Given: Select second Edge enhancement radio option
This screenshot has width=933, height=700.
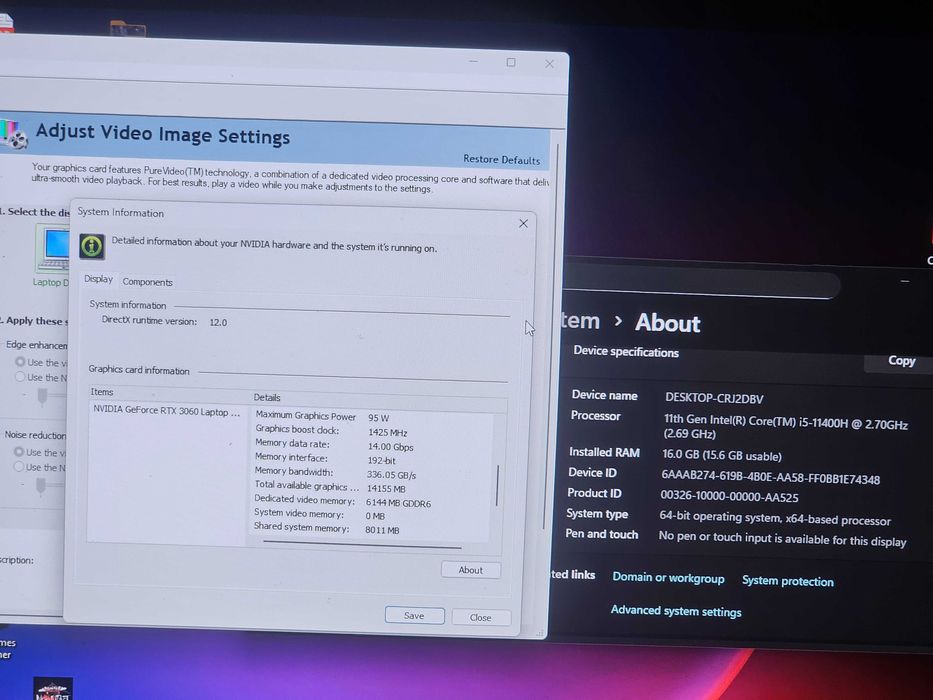Looking at the screenshot, I should 20,377.
